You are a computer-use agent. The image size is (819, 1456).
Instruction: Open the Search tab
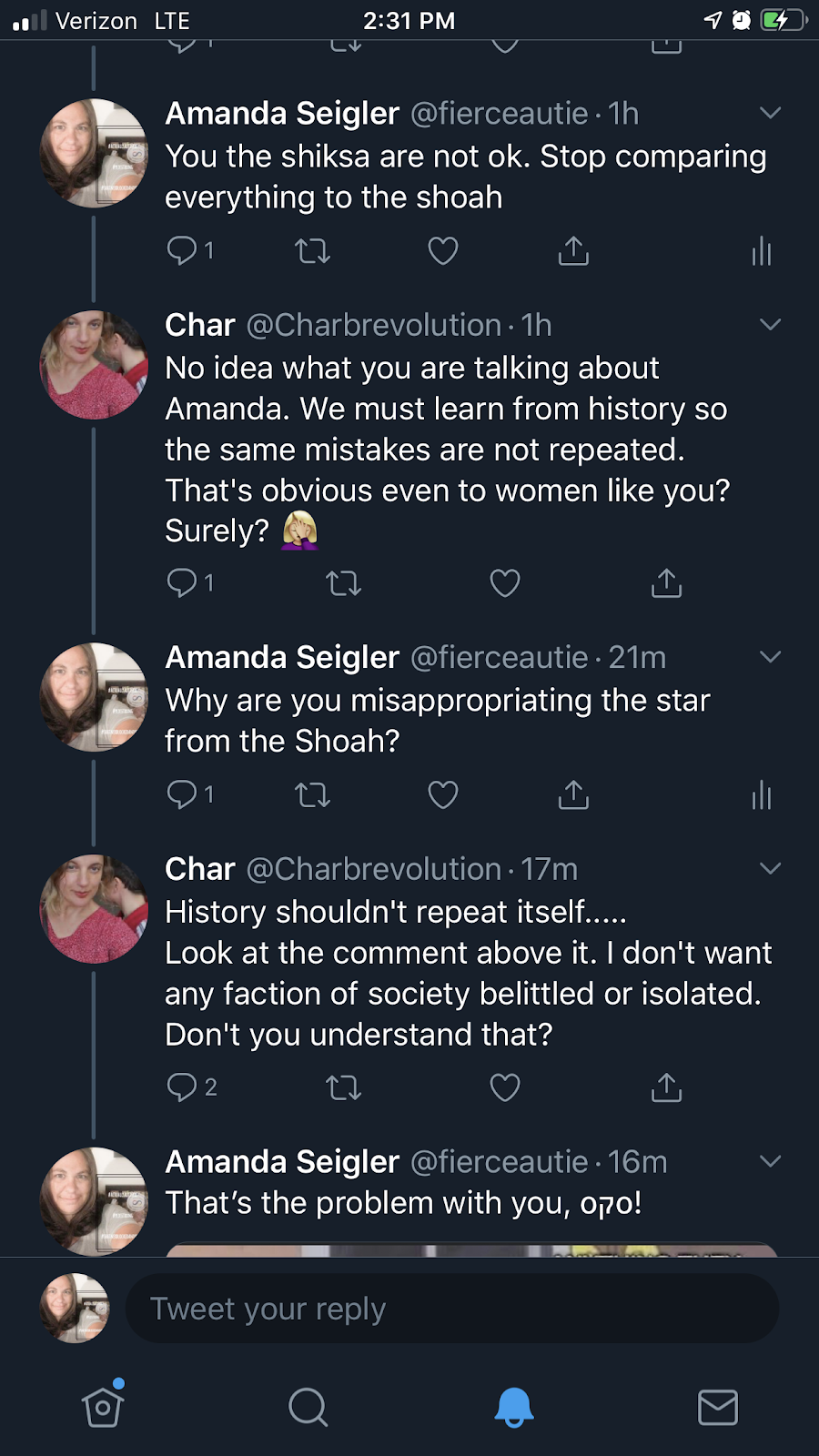click(x=308, y=1407)
